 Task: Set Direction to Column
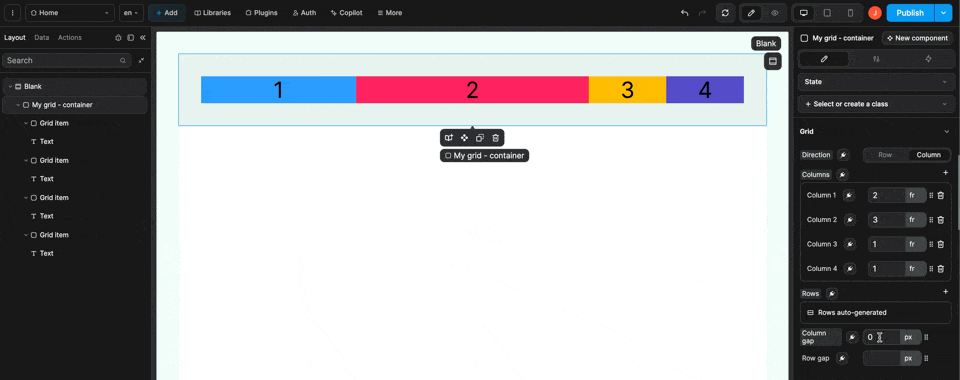point(928,155)
